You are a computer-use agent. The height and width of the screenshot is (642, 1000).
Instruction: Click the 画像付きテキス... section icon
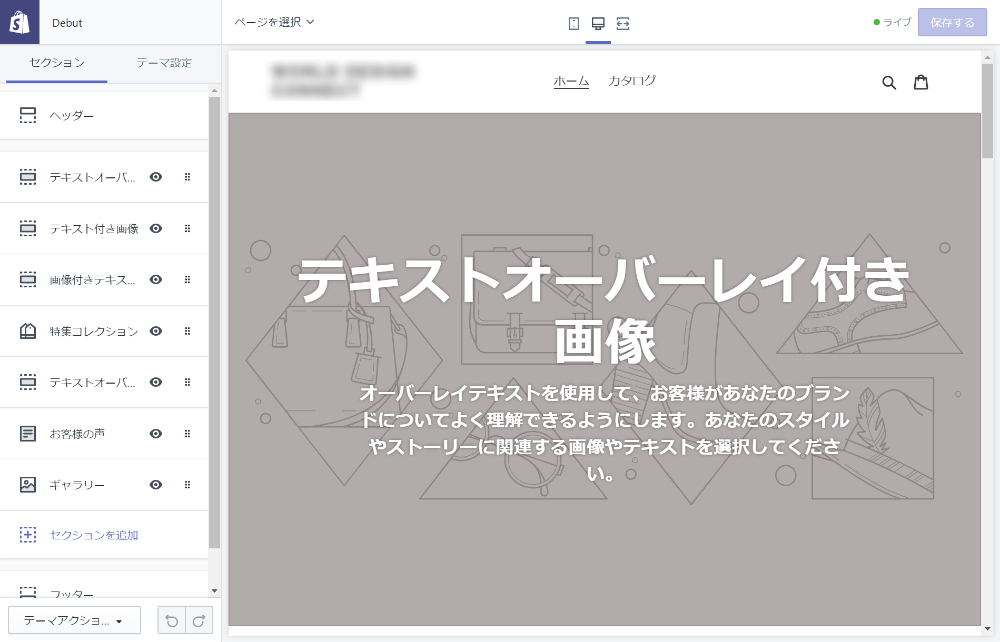[x=28, y=279]
